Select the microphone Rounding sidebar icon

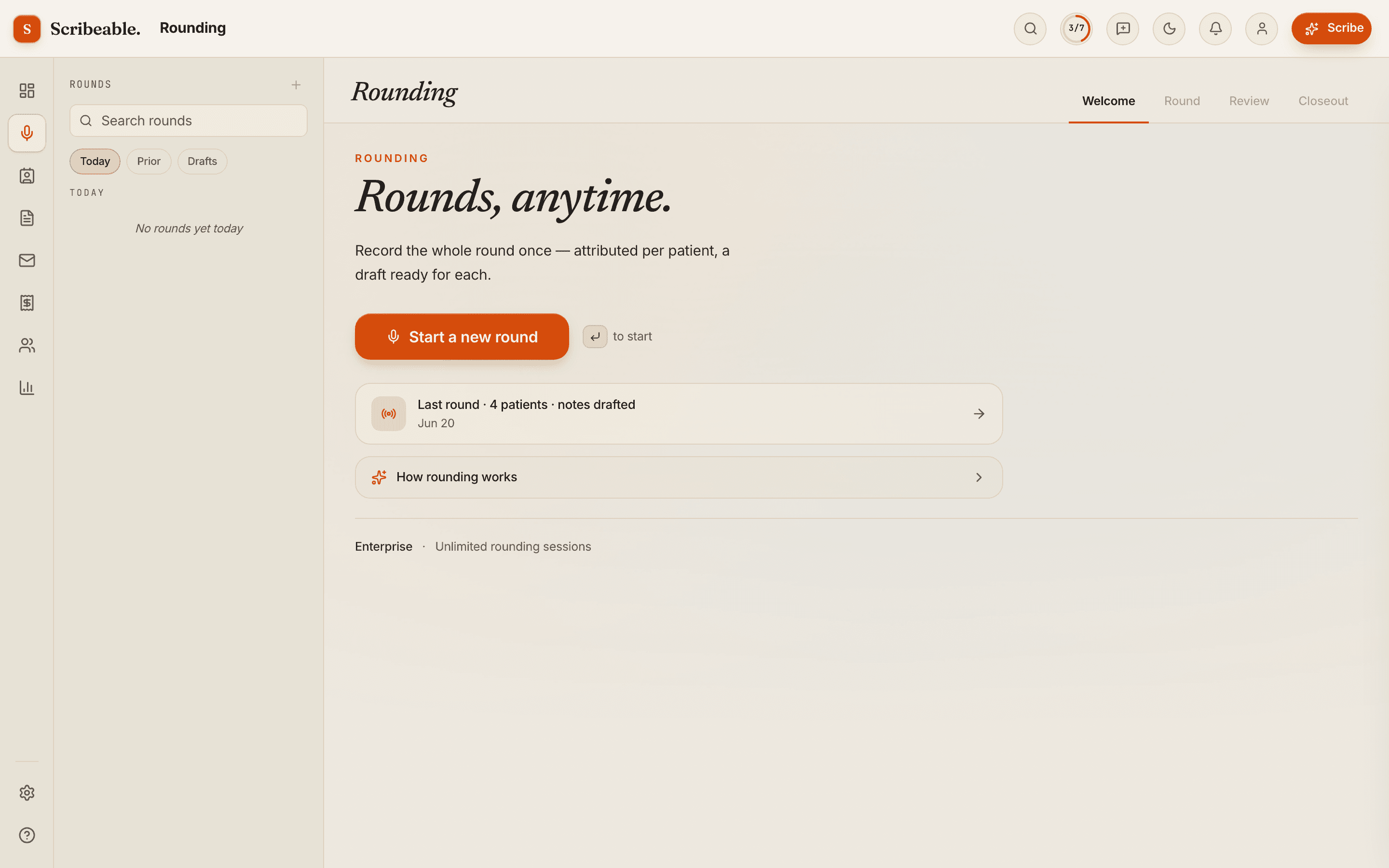click(27, 133)
